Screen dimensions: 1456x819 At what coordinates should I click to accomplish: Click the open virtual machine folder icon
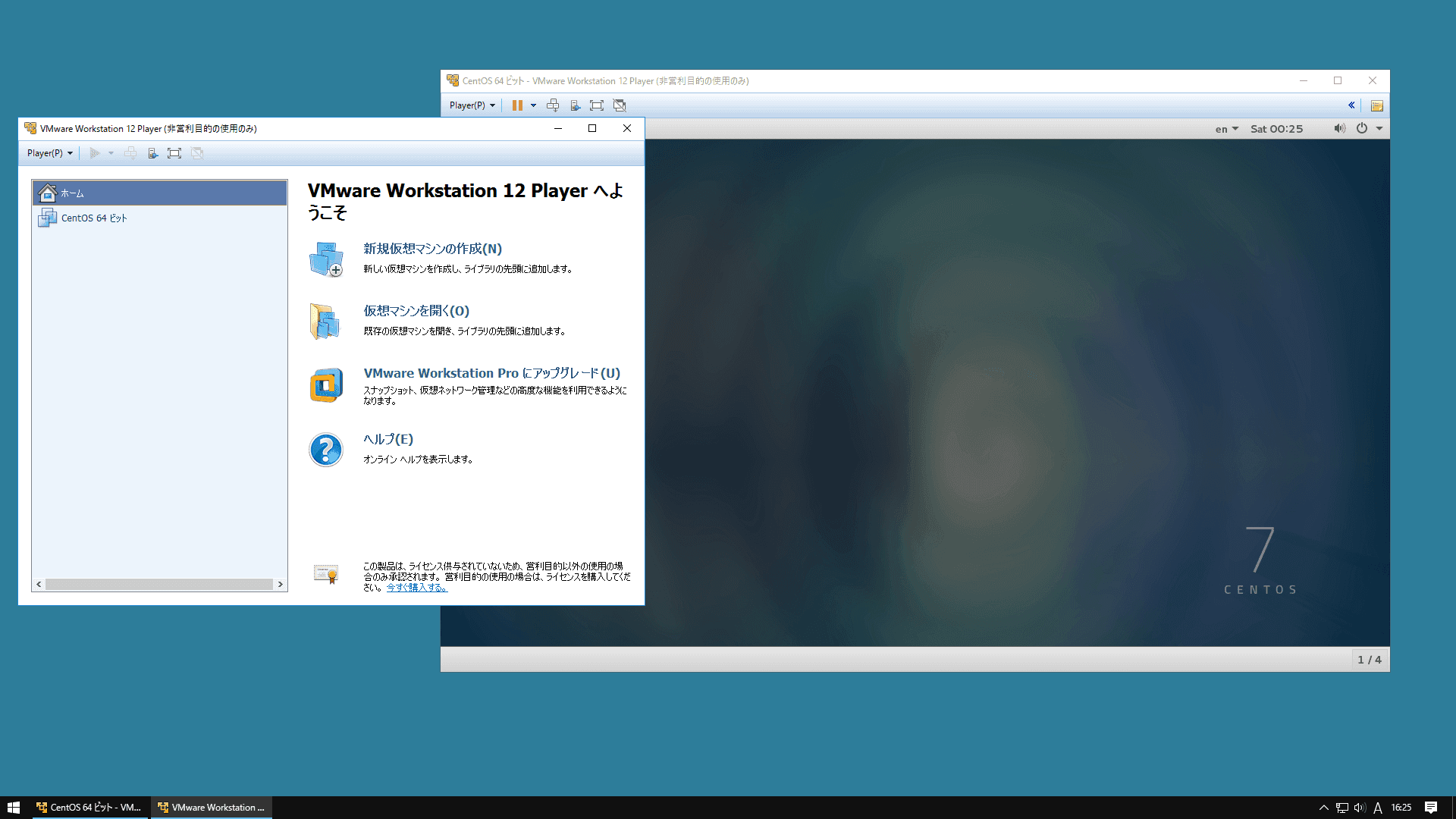(325, 322)
